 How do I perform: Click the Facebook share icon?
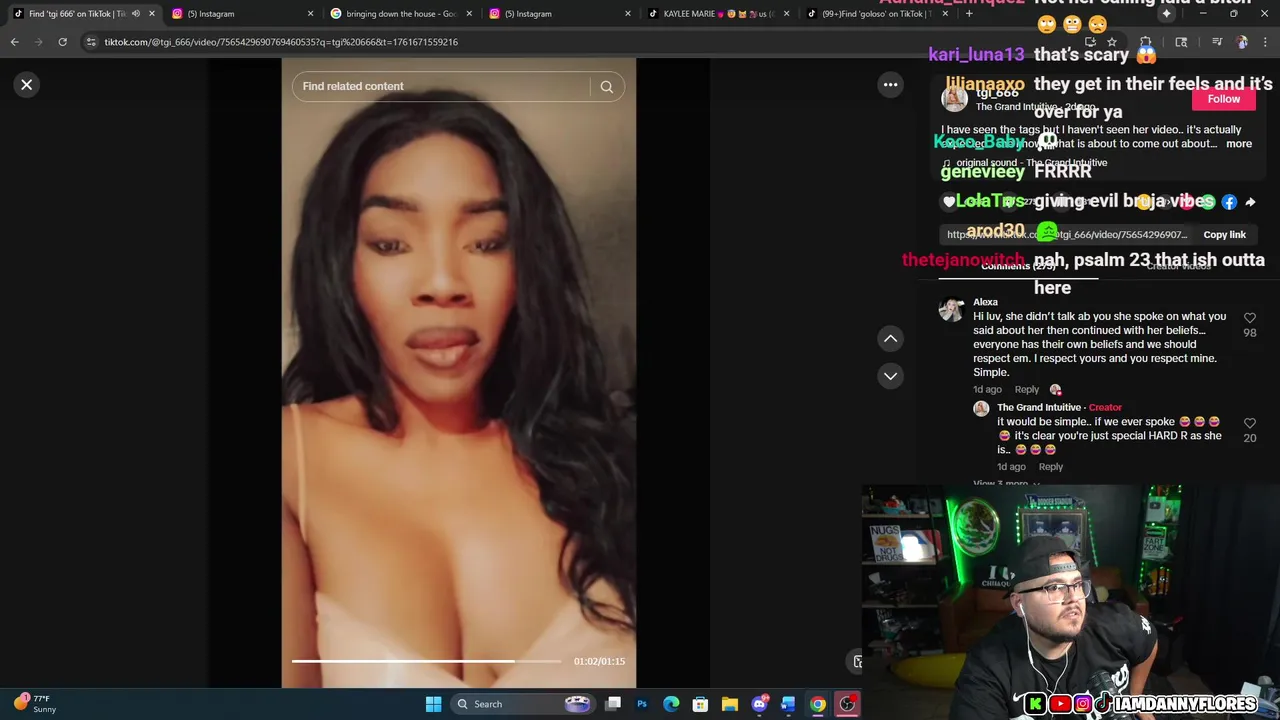[x=1229, y=202]
